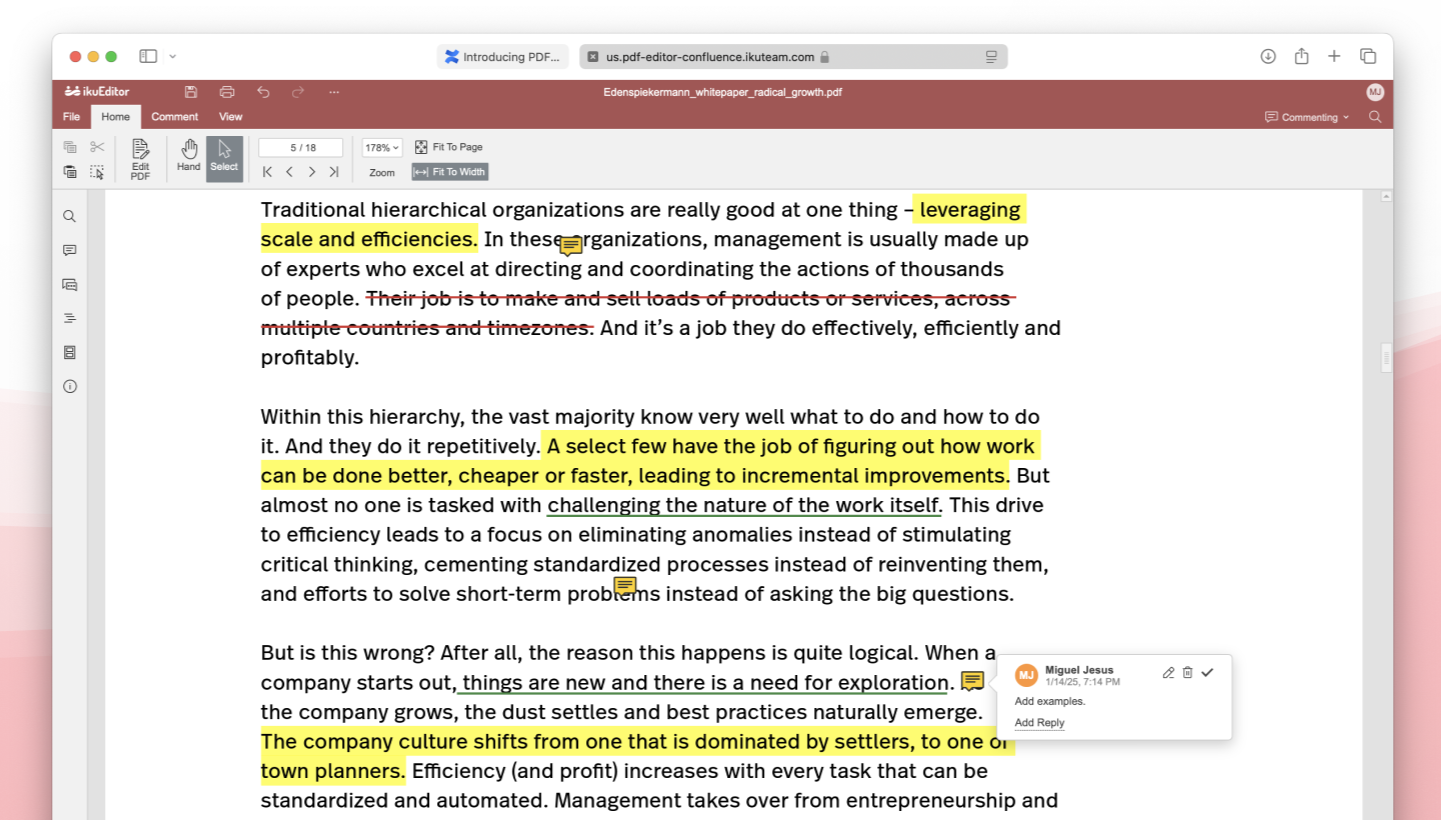1441x820 pixels.
Task: Open the page thumbnails panel in the sidebar
Action: (x=70, y=352)
